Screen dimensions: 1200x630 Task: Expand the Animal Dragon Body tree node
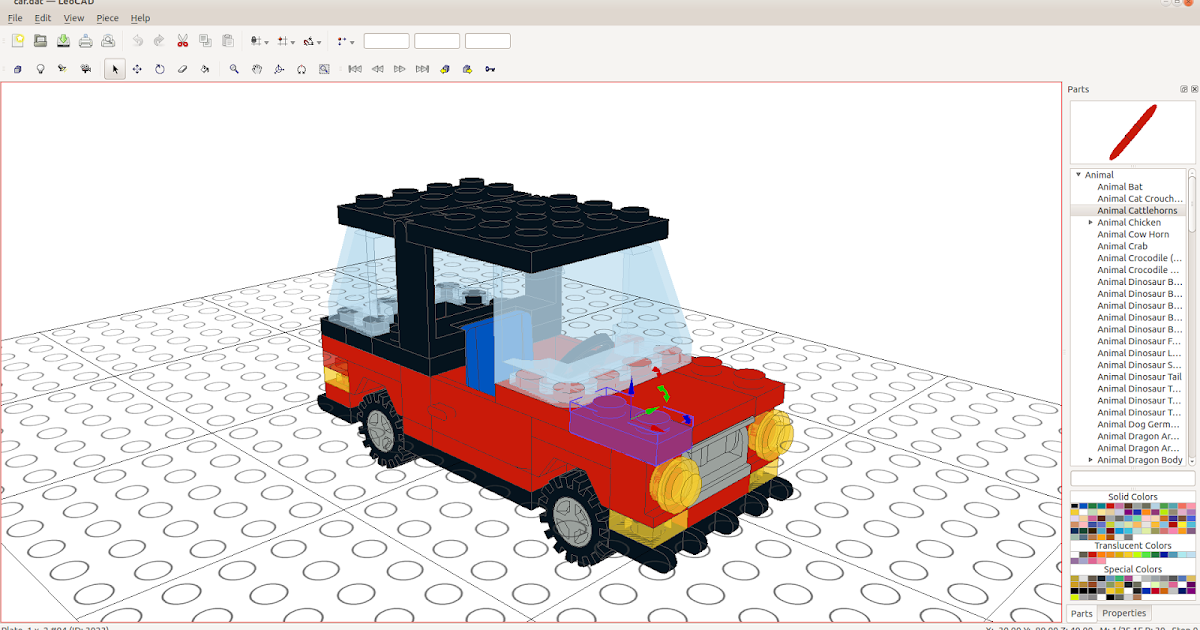(x=1091, y=460)
